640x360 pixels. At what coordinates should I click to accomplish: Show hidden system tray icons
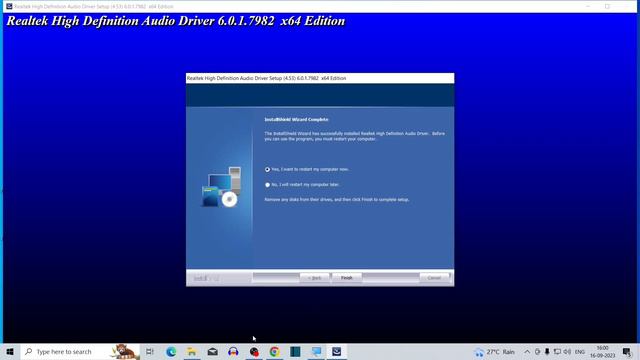pos(527,351)
